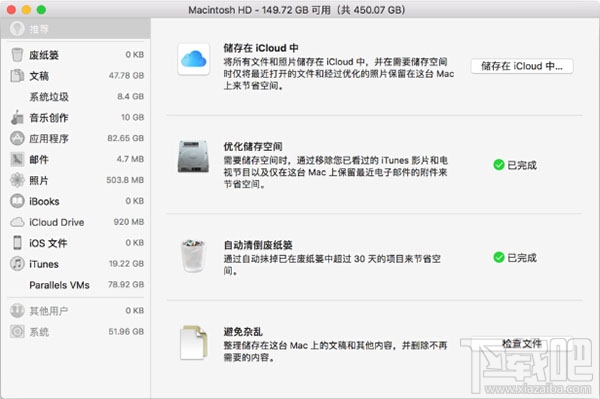This screenshot has height=399, width=600.
Task: Click the hard drive icon beside 优化储存空间
Action: [x=194, y=156]
